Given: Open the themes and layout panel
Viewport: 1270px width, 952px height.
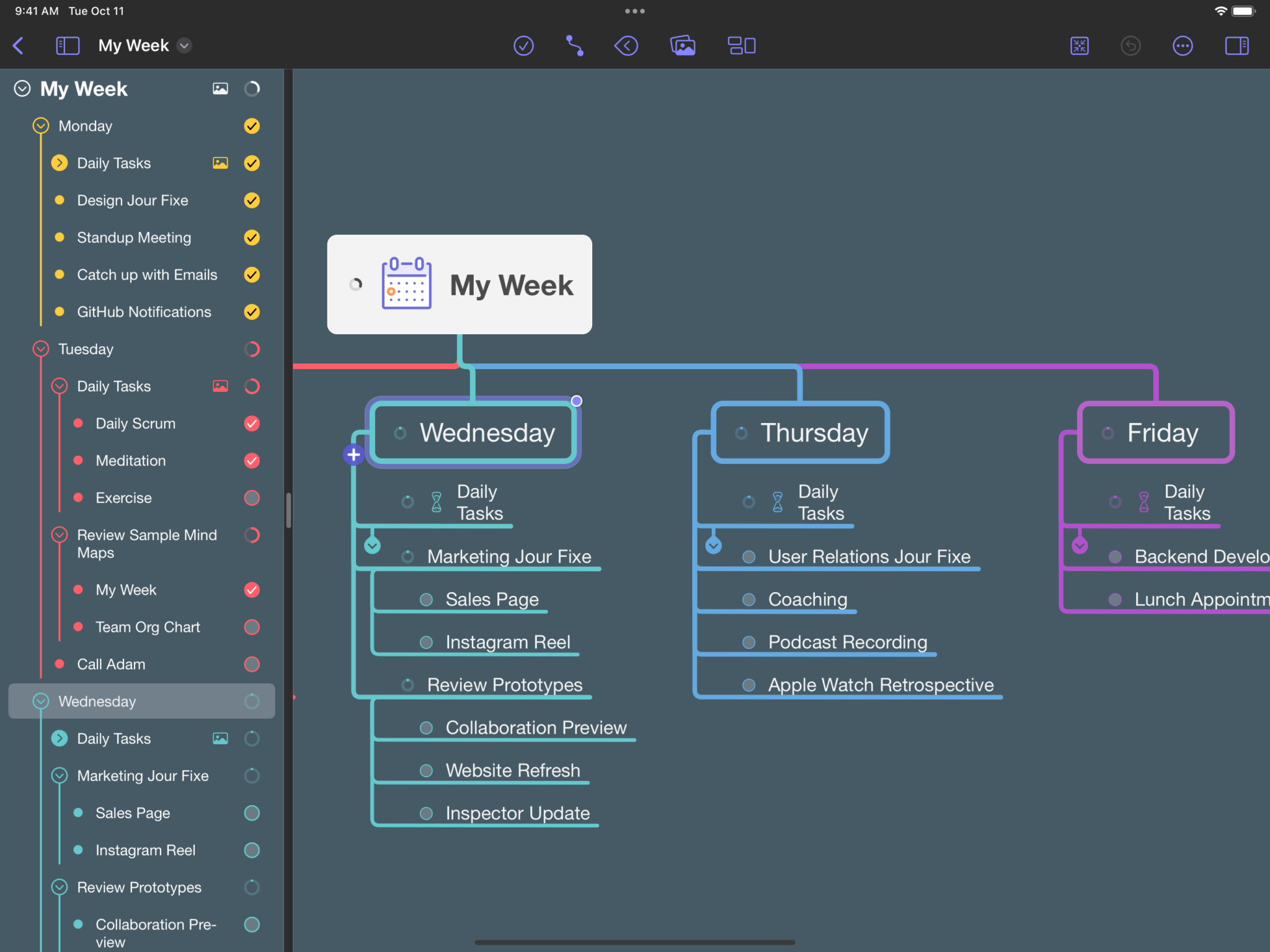Looking at the screenshot, I should click(742, 45).
